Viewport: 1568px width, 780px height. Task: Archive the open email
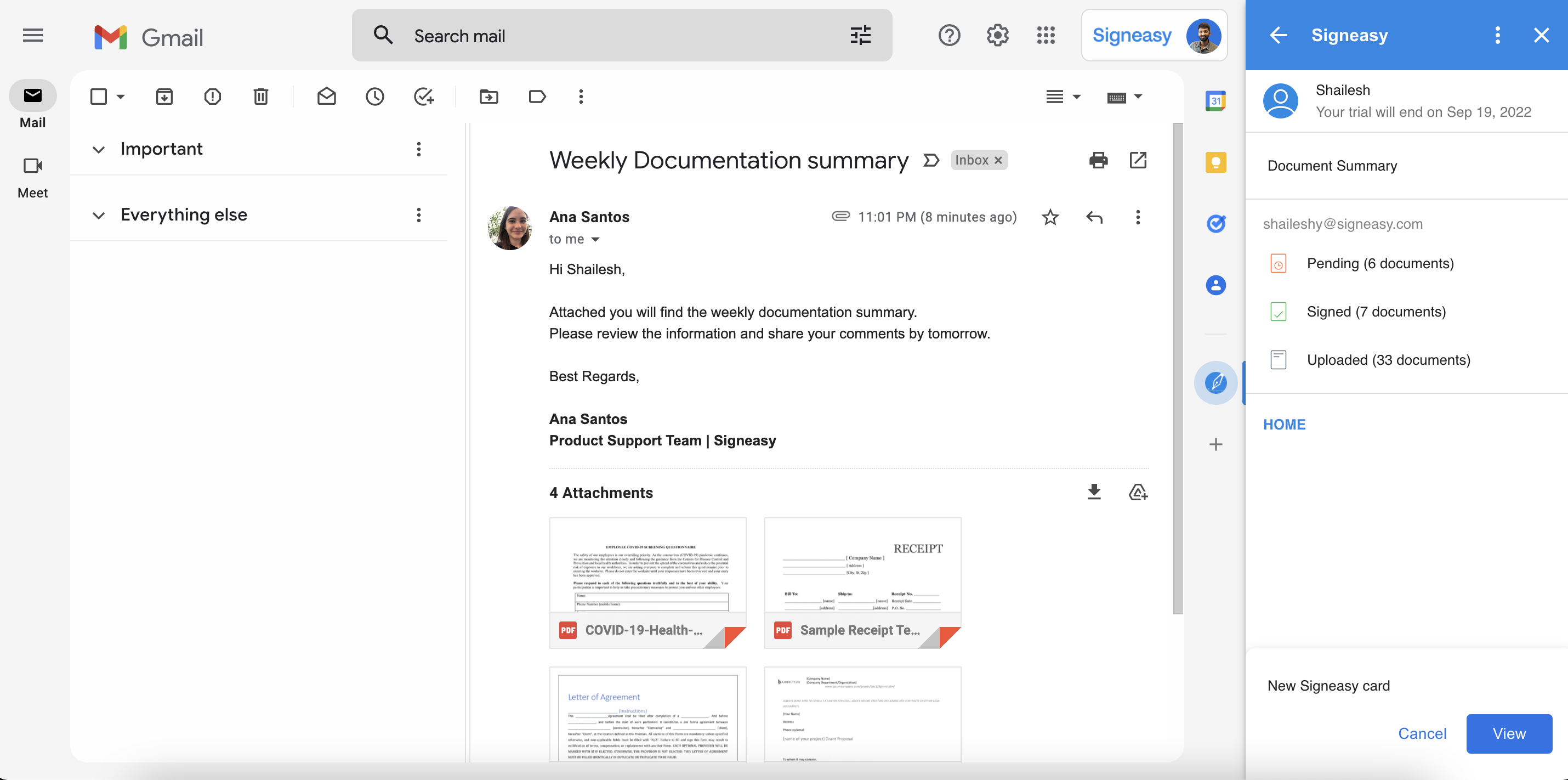pos(164,96)
